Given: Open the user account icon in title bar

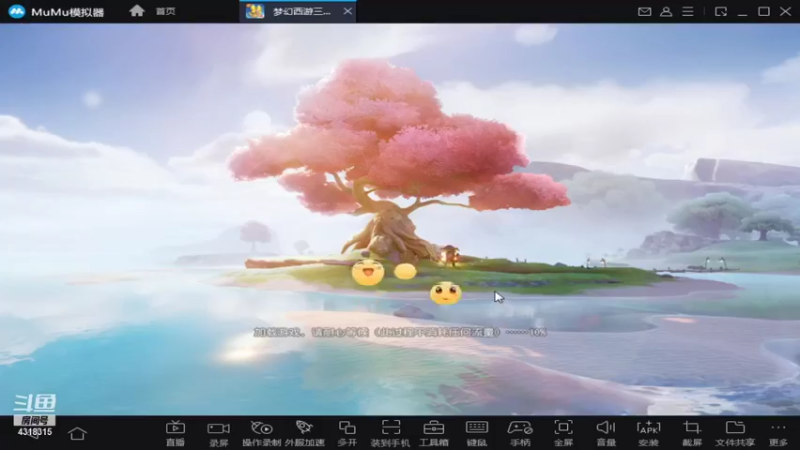Looking at the screenshot, I should click(x=666, y=11).
